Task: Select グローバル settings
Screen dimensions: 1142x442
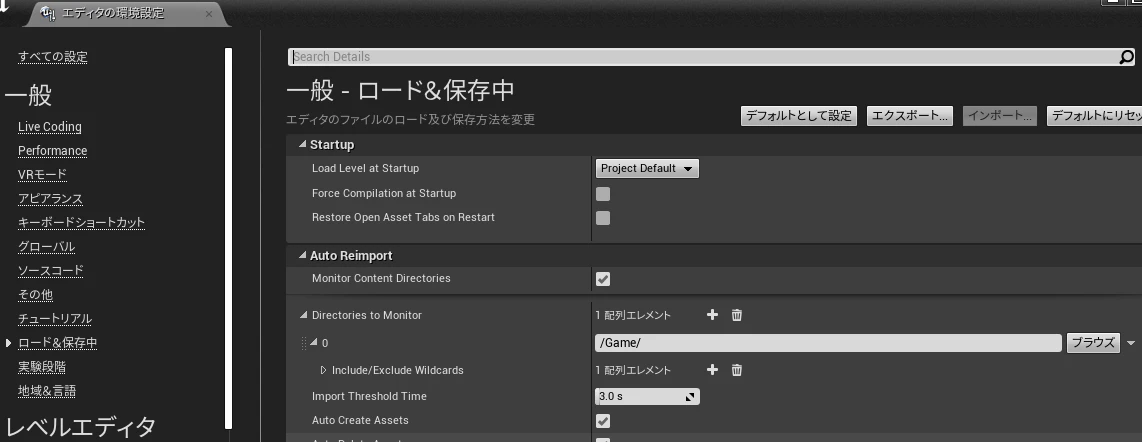Action: pos(47,247)
